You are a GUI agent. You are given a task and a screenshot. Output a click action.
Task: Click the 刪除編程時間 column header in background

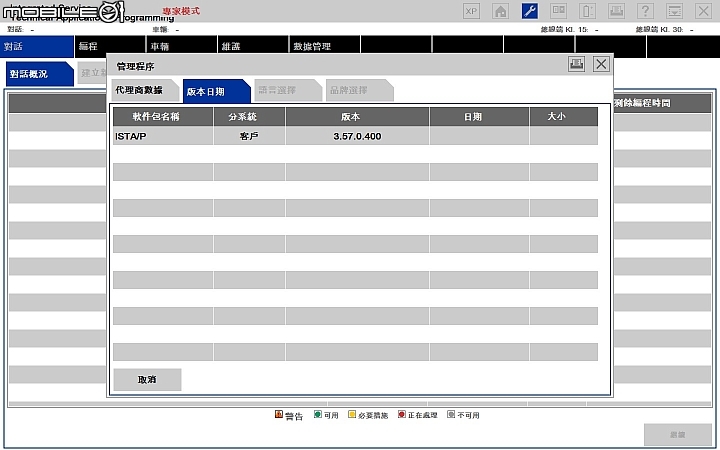[x=662, y=103]
